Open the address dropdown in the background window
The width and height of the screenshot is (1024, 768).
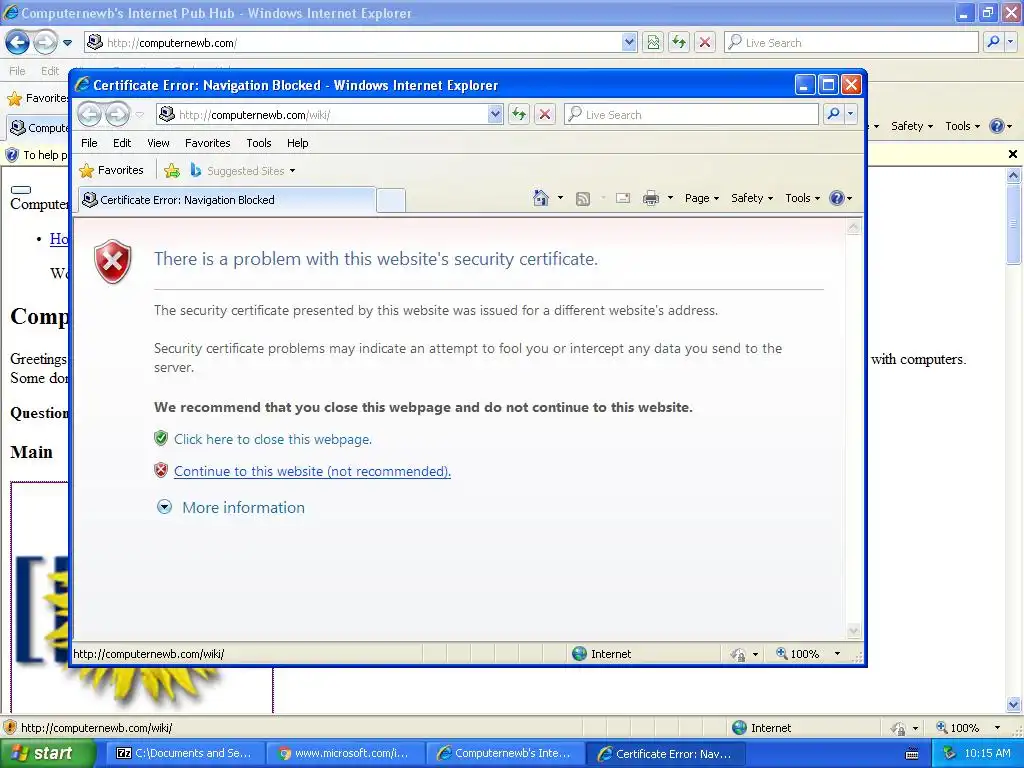click(629, 42)
